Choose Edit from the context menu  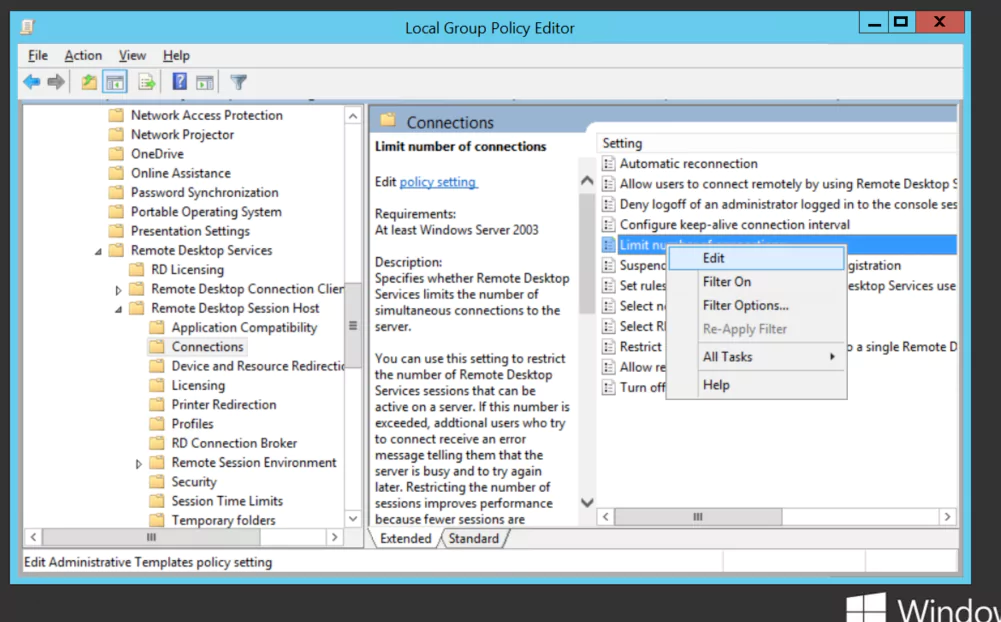756,258
